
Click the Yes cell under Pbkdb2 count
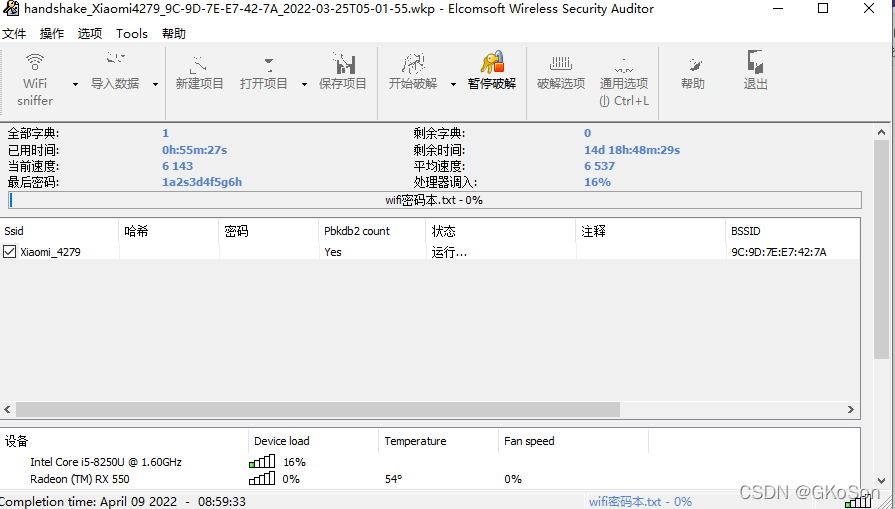(x=333, y=252)
